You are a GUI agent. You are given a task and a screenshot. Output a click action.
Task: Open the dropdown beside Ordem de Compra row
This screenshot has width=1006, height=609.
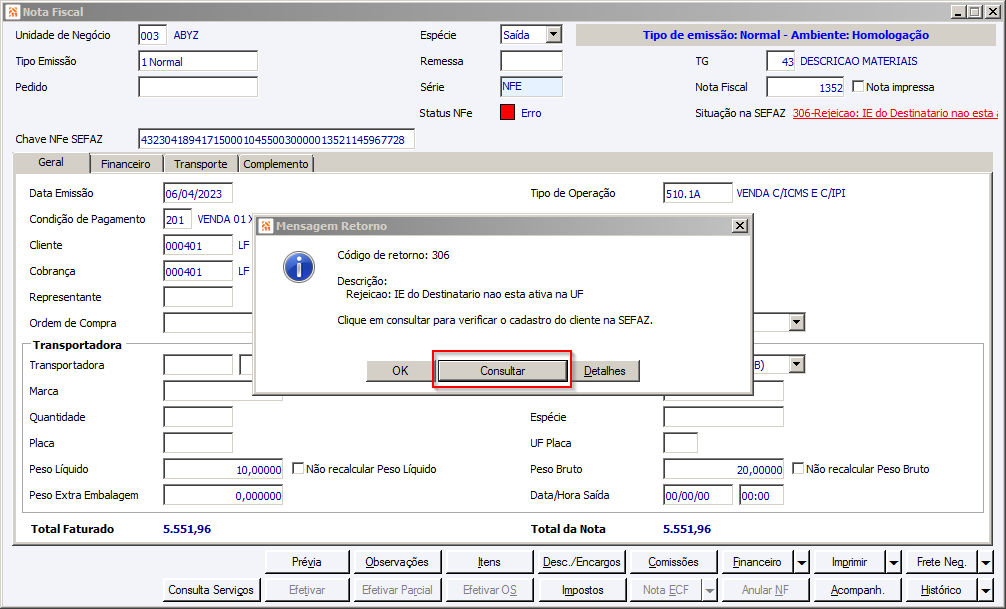pyautogui.click(x=797, y=322)
